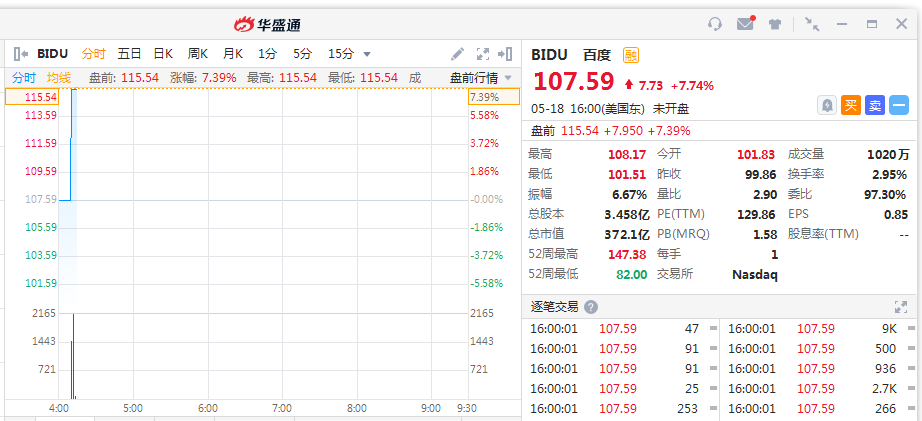922x421 pixels.
Task: Switch to the 五日 chart tab
Action: pos(129,54)
